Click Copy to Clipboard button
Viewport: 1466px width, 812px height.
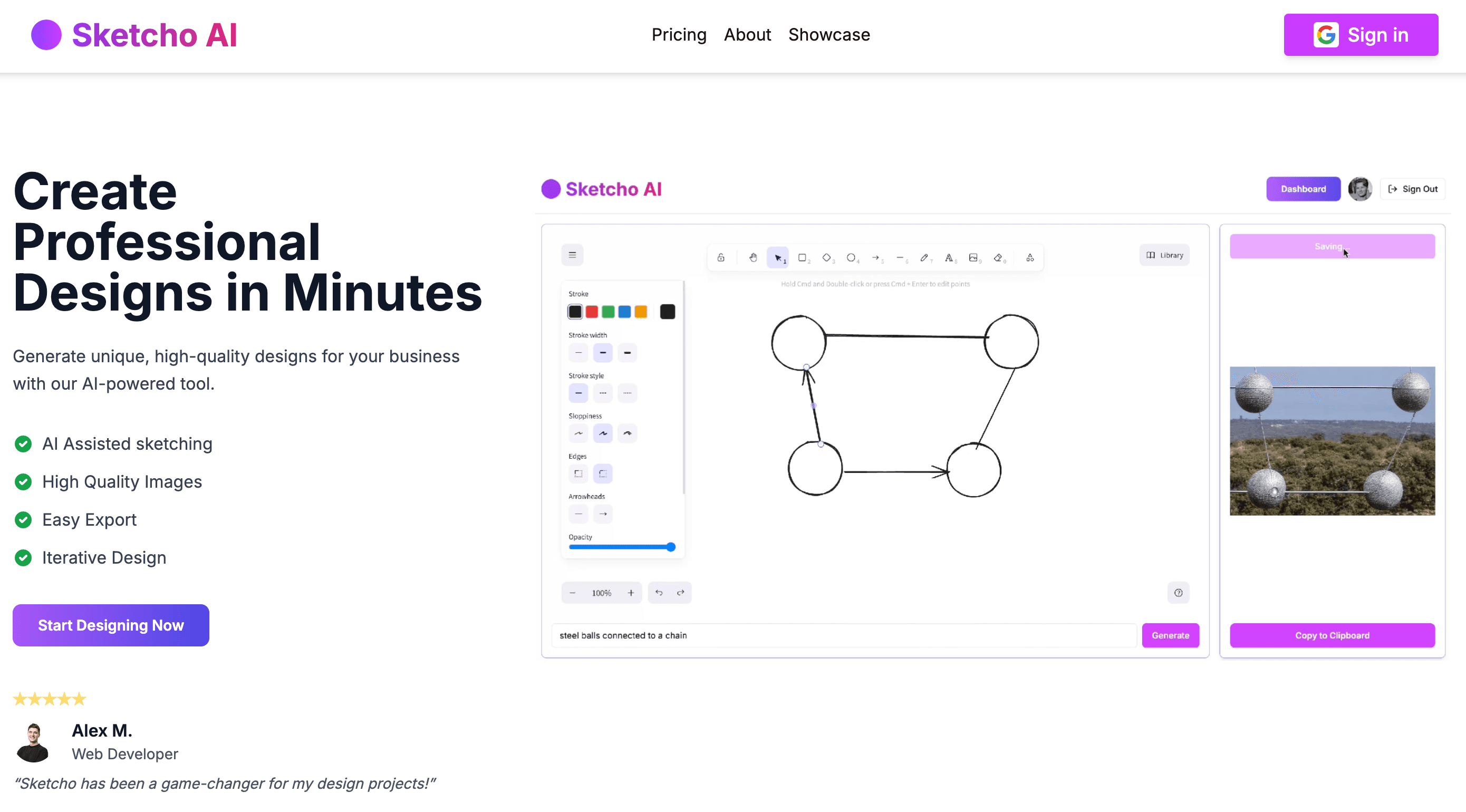(x=1332, y=635)
